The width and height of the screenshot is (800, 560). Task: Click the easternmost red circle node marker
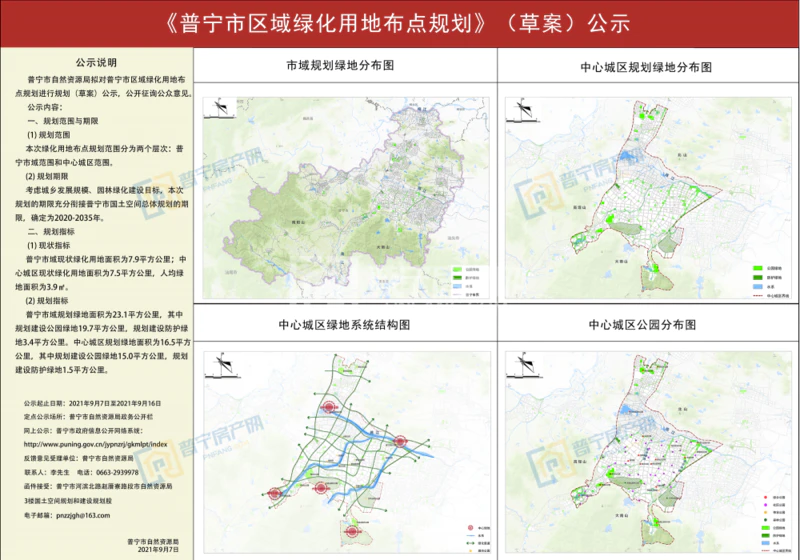tap(400, 440)
